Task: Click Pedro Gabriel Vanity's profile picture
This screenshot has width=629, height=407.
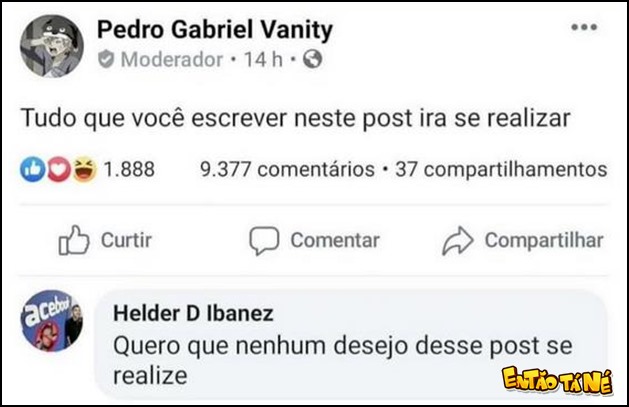Action: click(50, 47)
